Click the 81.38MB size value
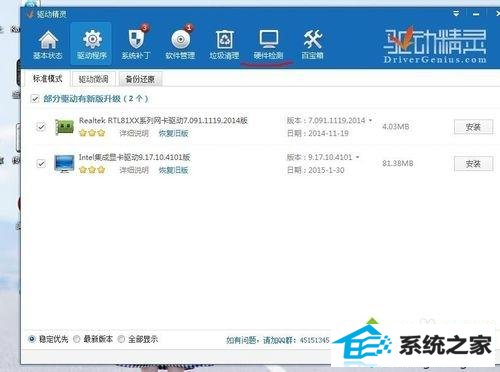The image size is (500, 372). [398, 163]
